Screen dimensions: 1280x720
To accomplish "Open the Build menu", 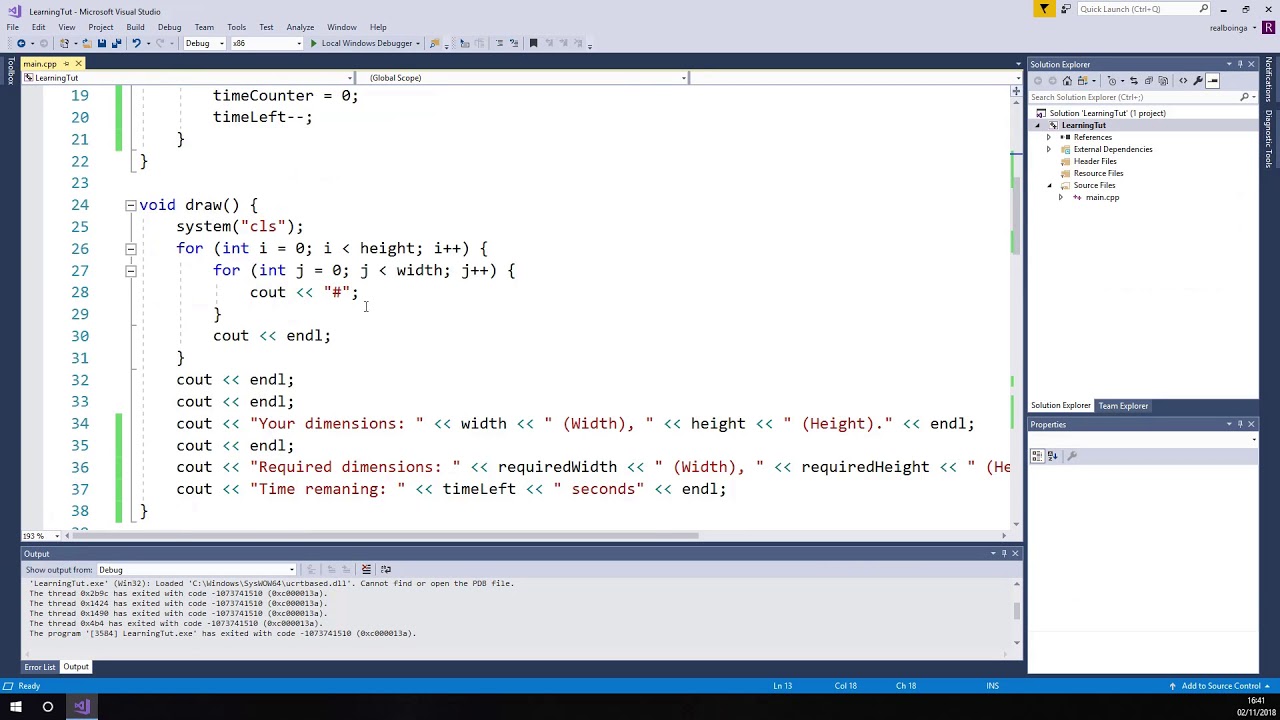I will tap(135, 27).
